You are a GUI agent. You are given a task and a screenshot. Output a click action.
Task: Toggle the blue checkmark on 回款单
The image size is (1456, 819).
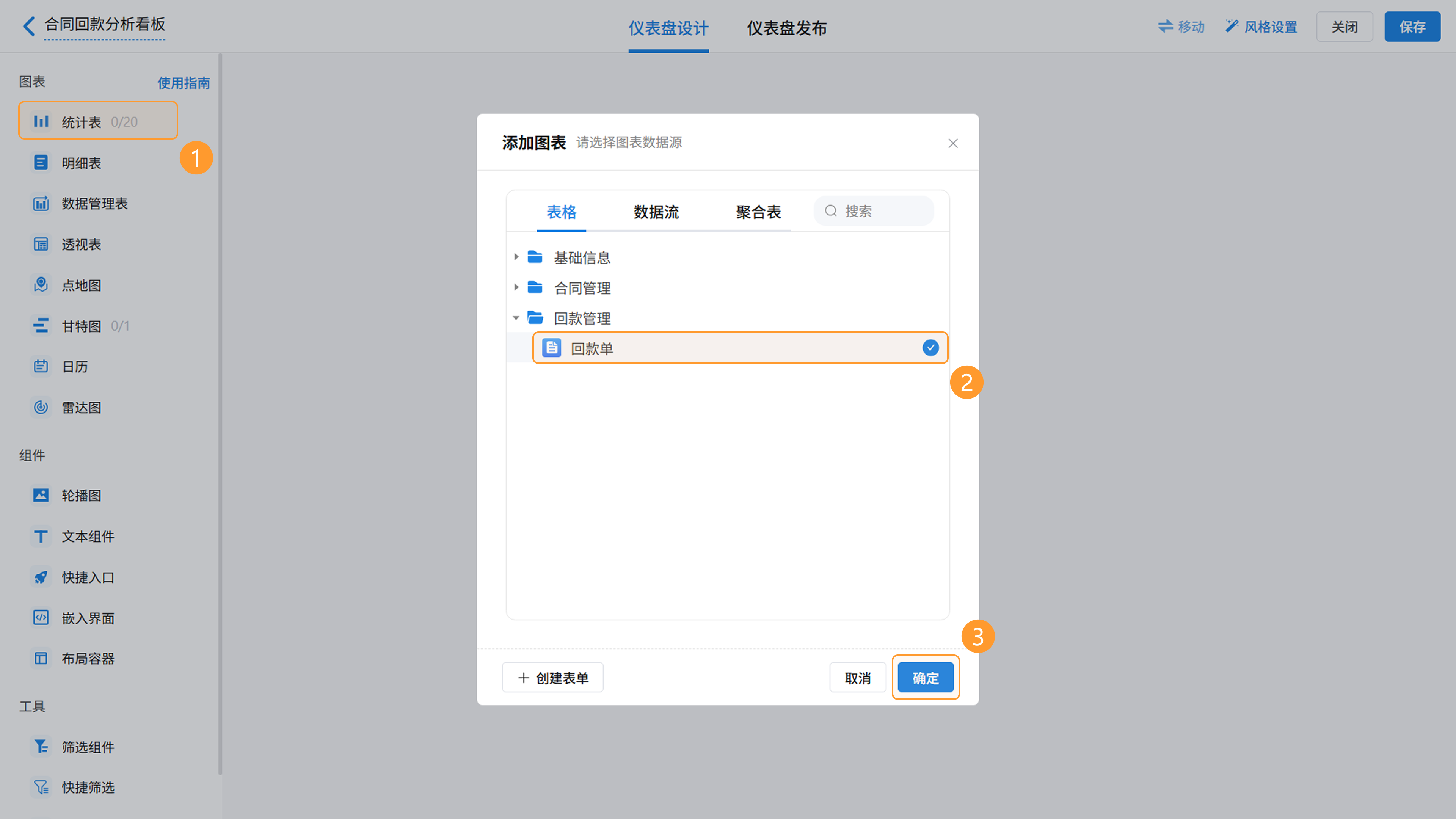coord(930,348)
